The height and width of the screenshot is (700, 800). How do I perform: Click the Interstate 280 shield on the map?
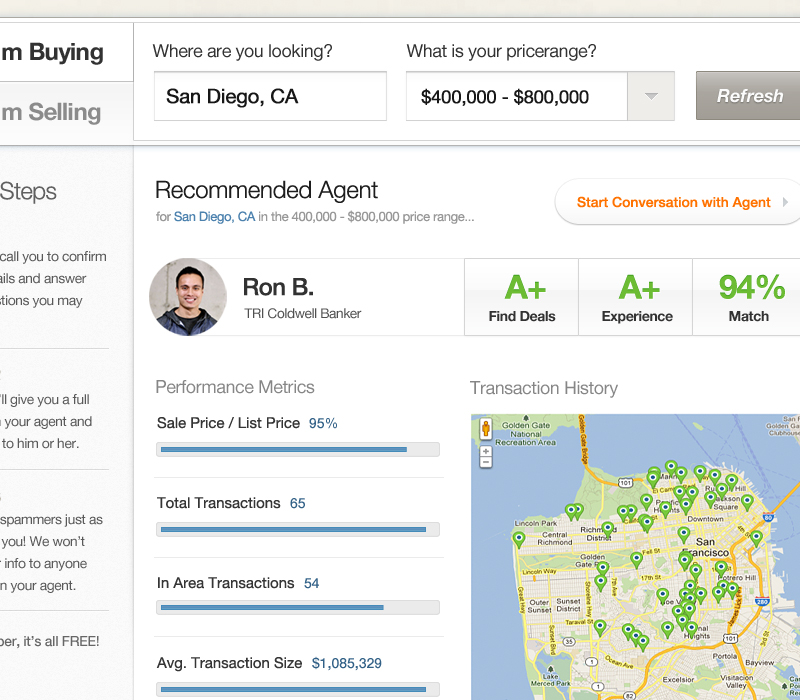click(762, 602)
